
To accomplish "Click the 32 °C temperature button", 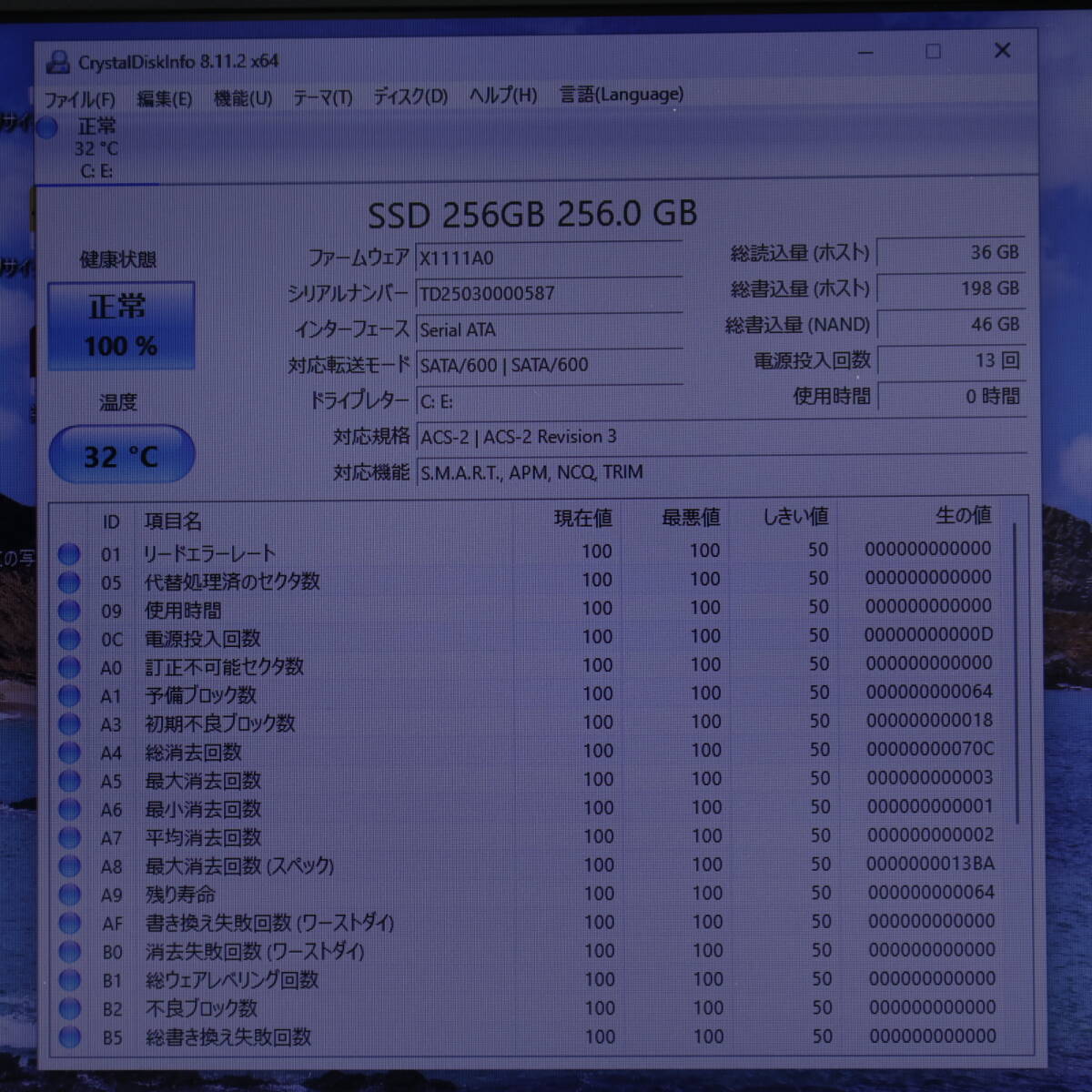I will click(121, 455).
